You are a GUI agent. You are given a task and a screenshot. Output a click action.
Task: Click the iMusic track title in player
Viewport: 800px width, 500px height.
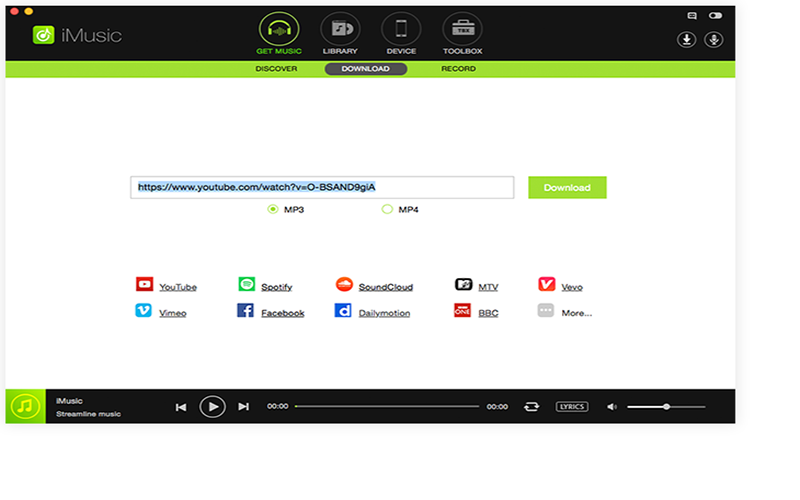pos(69,401)
